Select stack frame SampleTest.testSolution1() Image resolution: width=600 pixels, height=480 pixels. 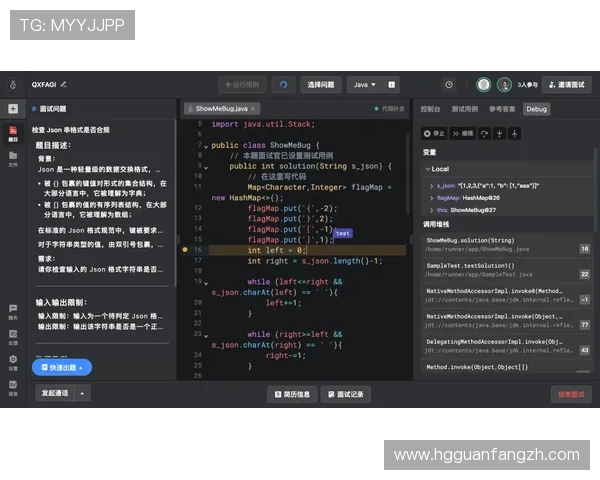(x=506, y=270)
